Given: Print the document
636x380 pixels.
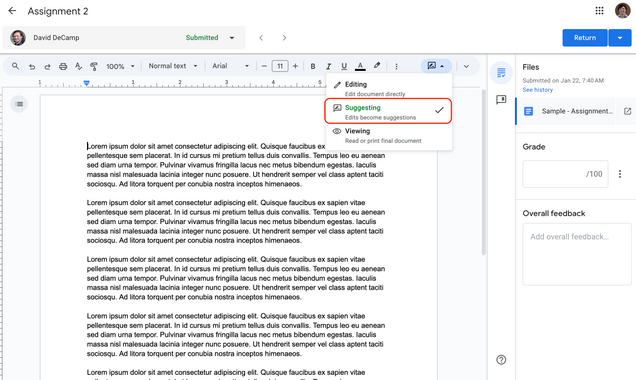Looking at the screenshot, I should pyautogui.click(x=63, y=66).
